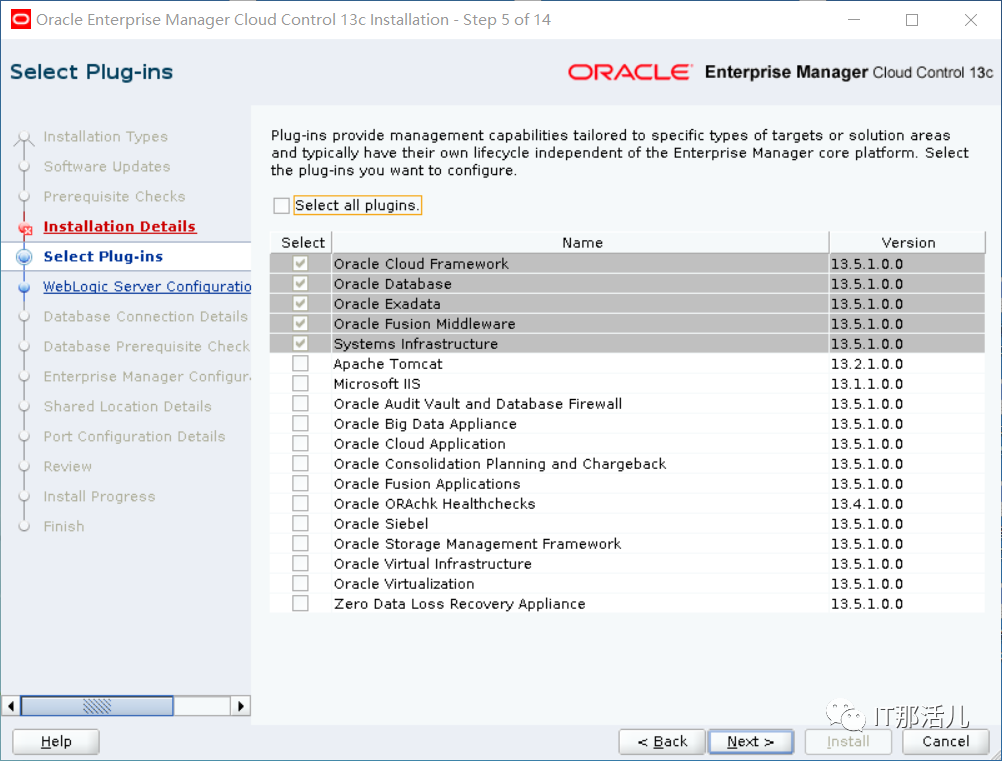1002x761 pixels.
Task: Cancel the installation wizard
Action: tap(946, 742)
